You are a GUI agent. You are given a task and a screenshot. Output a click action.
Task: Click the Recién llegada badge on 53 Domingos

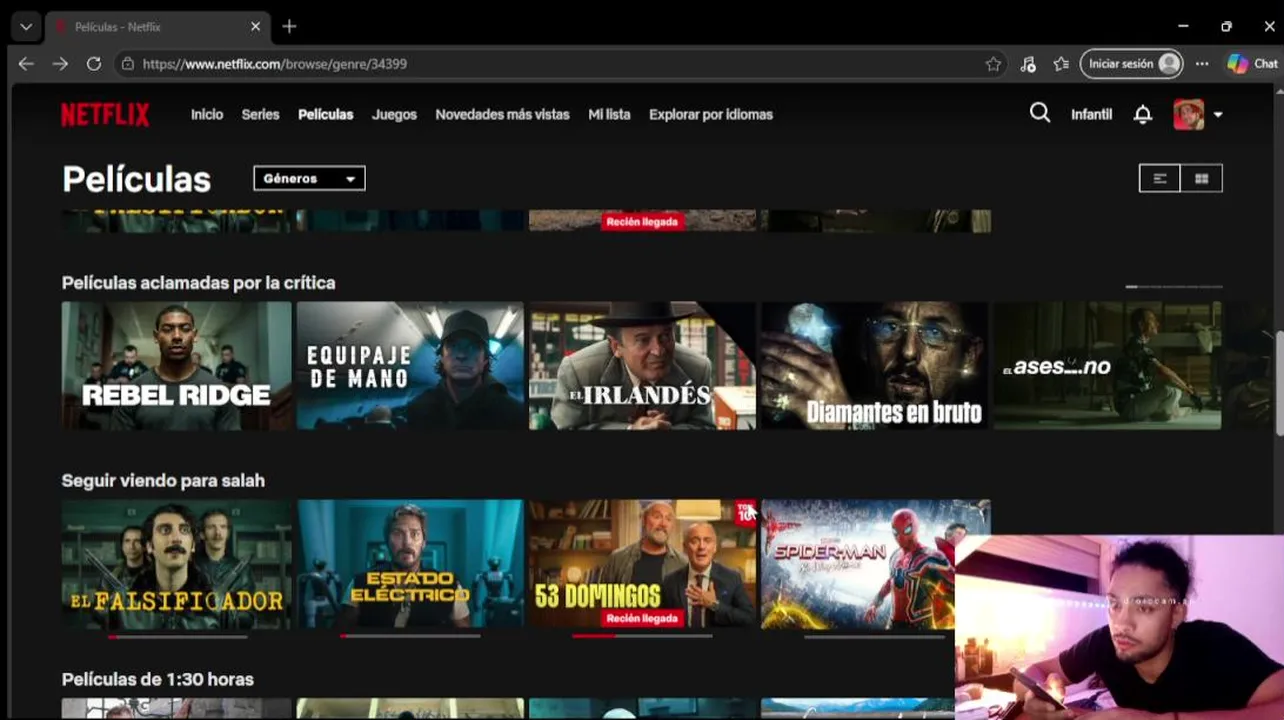[x=642, y=618]
